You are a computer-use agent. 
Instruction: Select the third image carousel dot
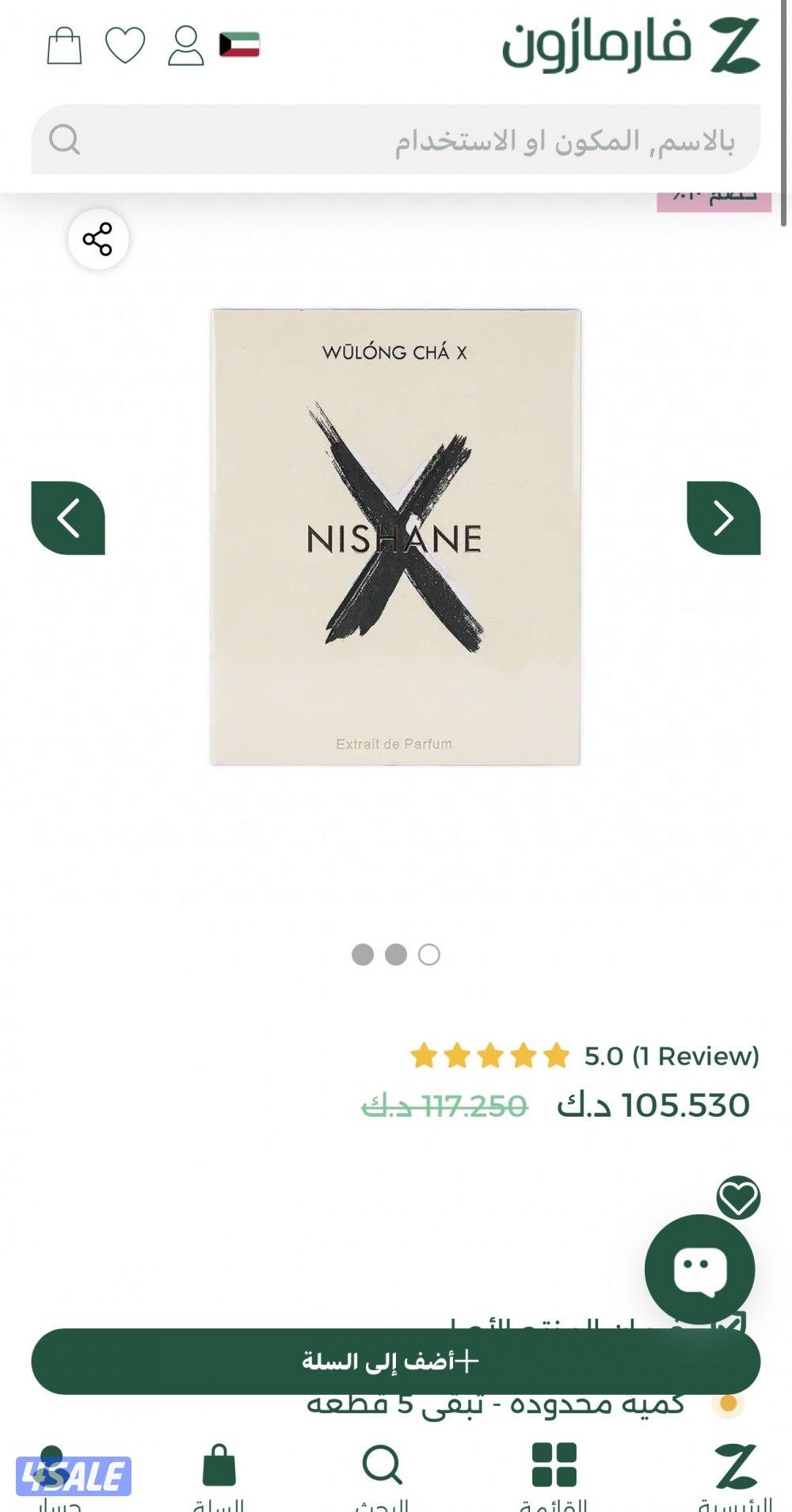[x=429, y=954]
